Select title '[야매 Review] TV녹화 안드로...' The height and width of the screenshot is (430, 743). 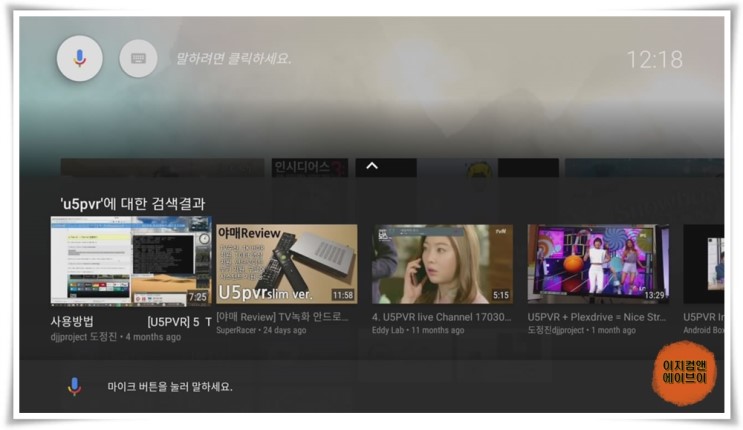282,317
